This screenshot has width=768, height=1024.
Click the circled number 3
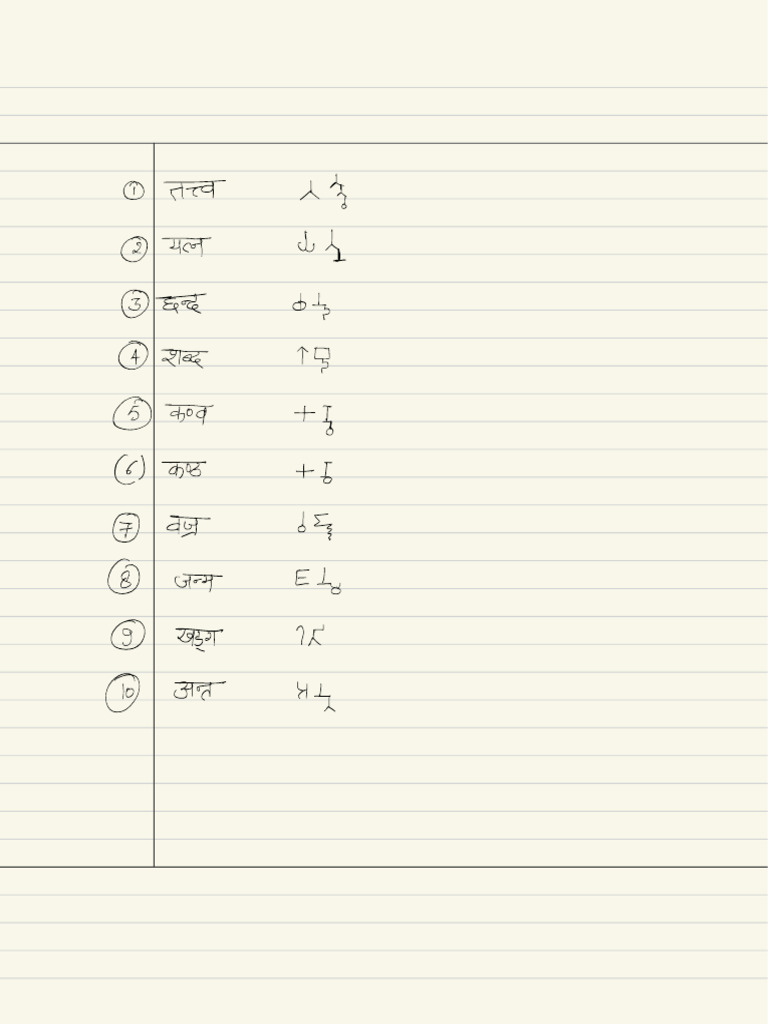point(135,304)
